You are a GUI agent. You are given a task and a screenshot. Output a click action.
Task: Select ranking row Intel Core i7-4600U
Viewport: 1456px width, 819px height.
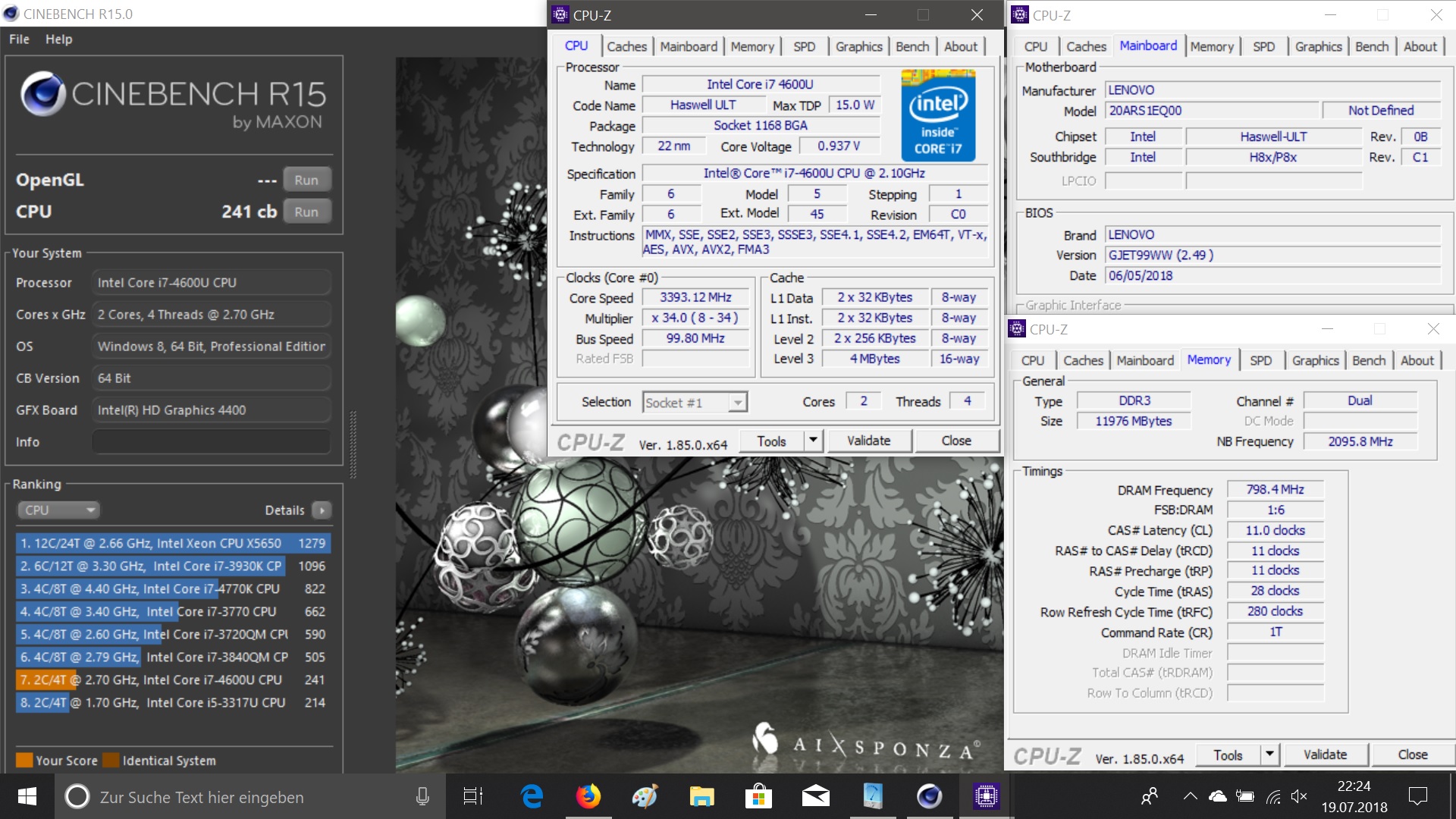click(173, 679)
